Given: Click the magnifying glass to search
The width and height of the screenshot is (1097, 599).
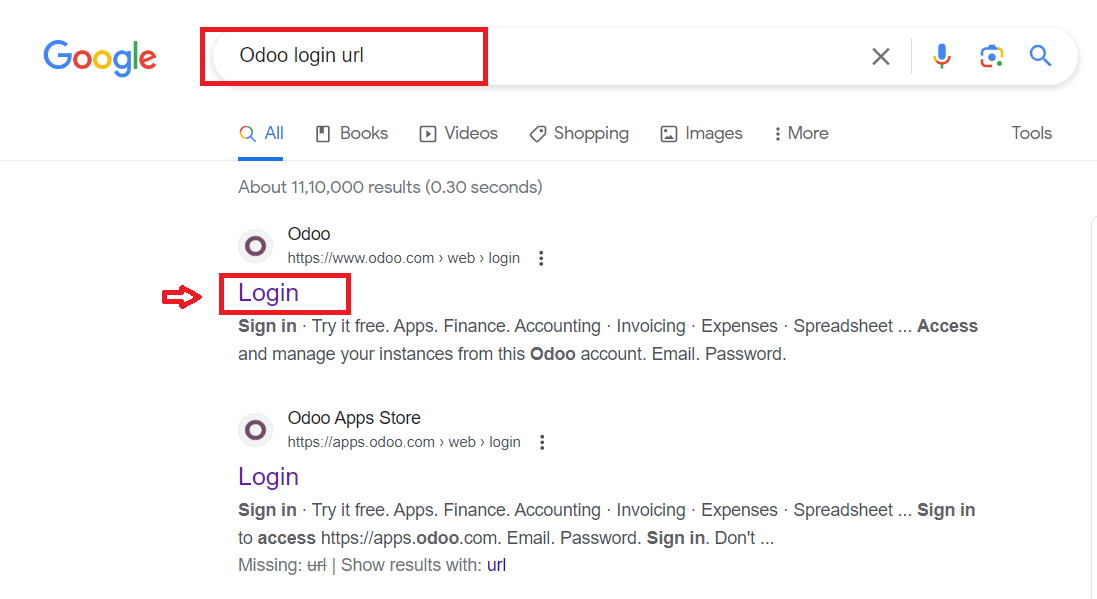Looking at the screenshot, I should [x=1040, y=57].
